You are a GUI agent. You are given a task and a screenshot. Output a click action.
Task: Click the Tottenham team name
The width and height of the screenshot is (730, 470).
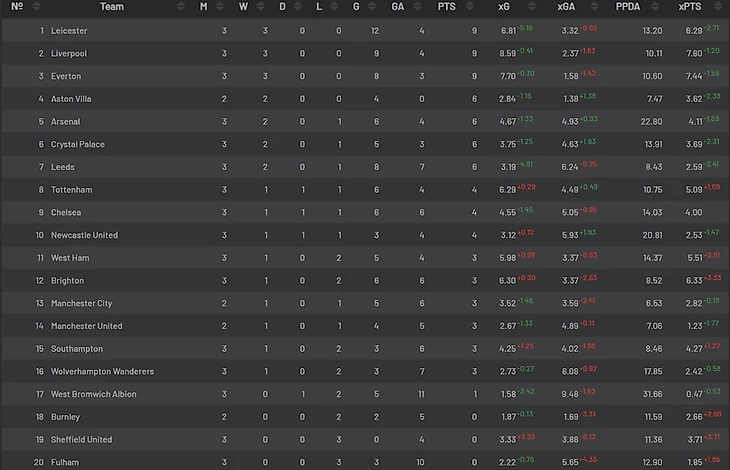click(72, 190)
